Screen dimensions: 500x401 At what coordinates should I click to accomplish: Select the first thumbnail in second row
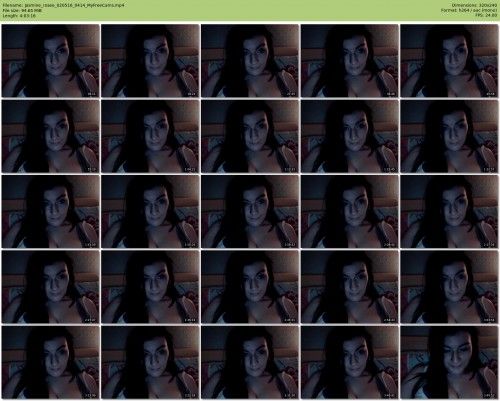tap(51, 136)
